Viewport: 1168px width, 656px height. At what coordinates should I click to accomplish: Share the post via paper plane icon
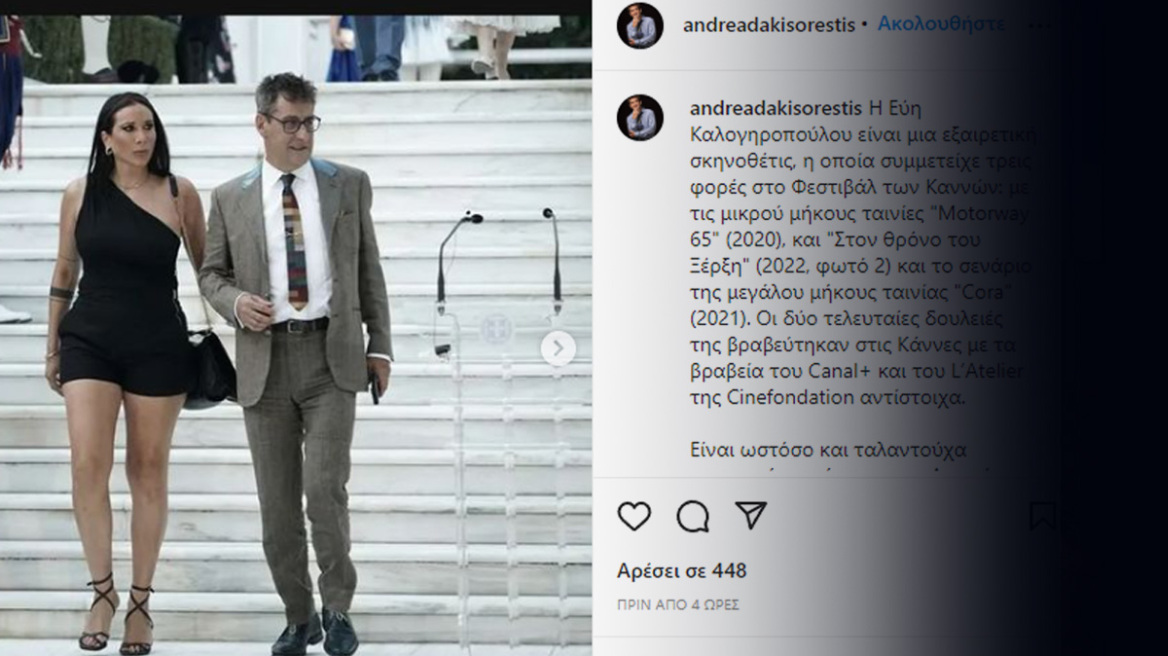751,515
